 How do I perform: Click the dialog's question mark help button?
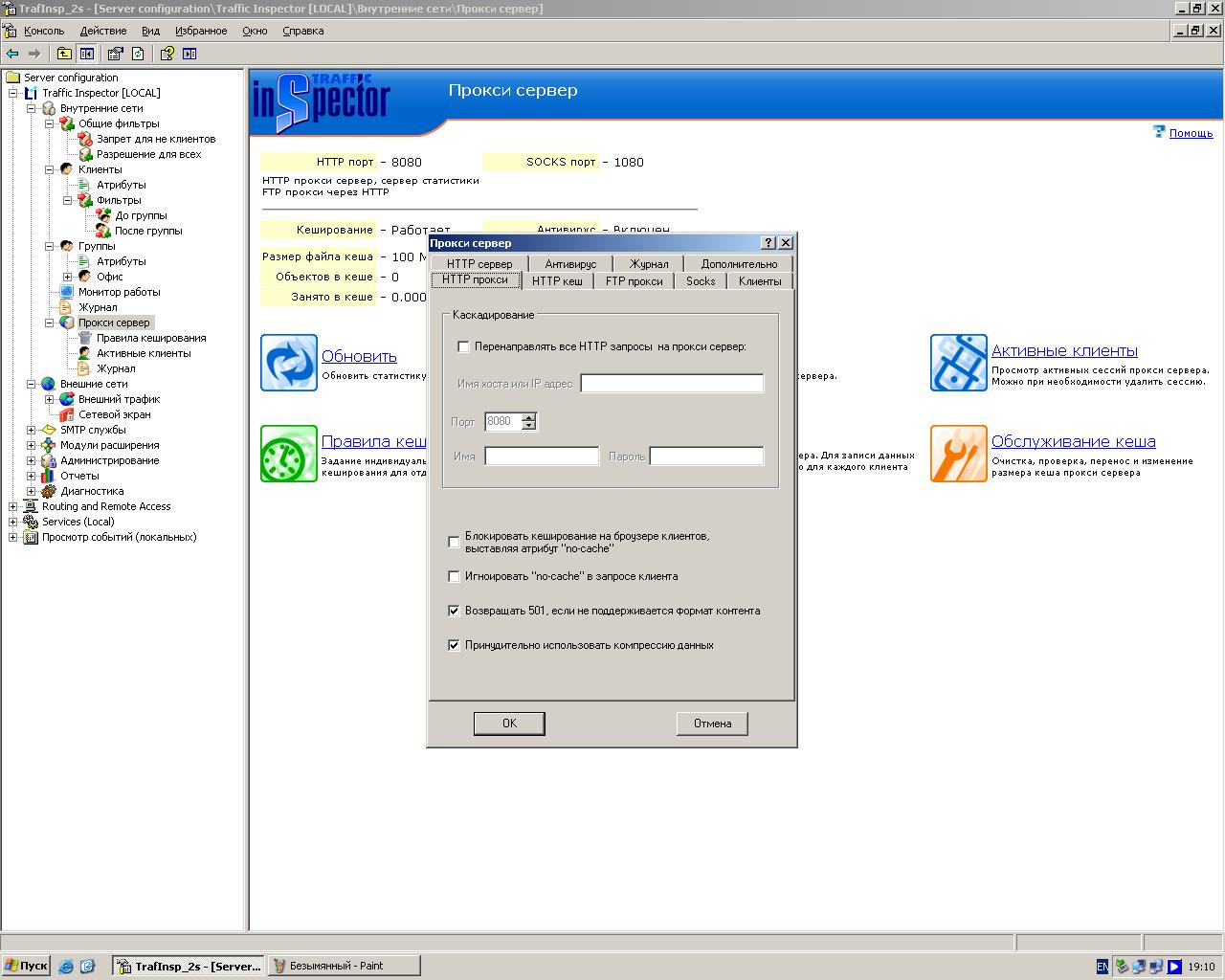(x=768, y=243)
